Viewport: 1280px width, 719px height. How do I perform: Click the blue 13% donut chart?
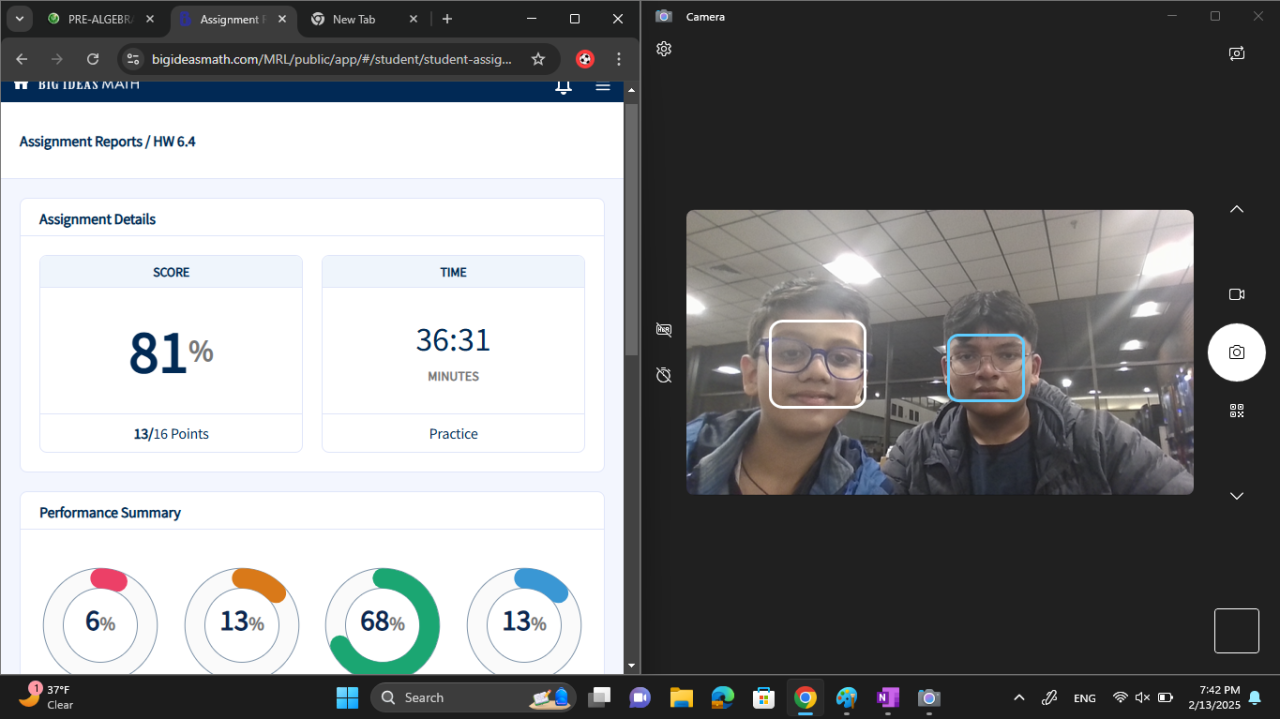tap(524, 622)
